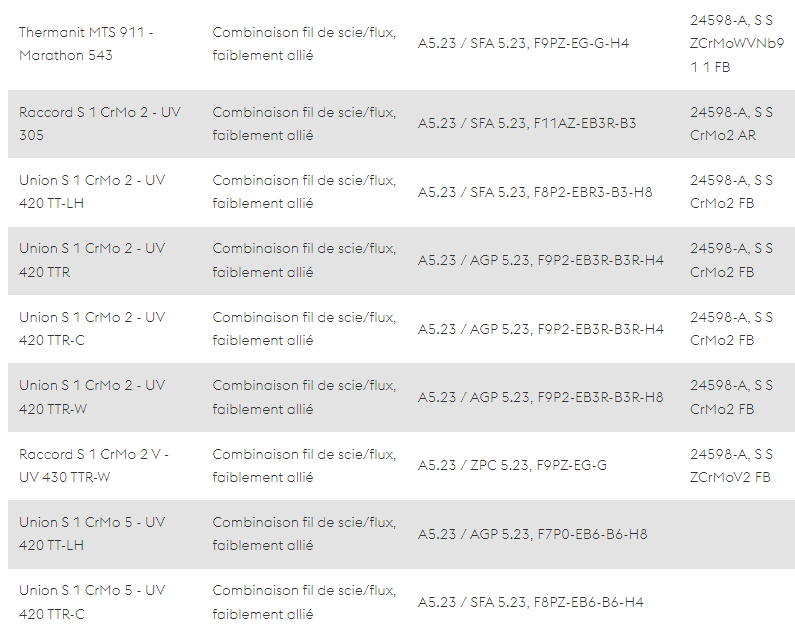Select the Union S 1 CrMo 2 - UV 420 TT-LH row
795x635 pixels.
[x=401, y=192]
